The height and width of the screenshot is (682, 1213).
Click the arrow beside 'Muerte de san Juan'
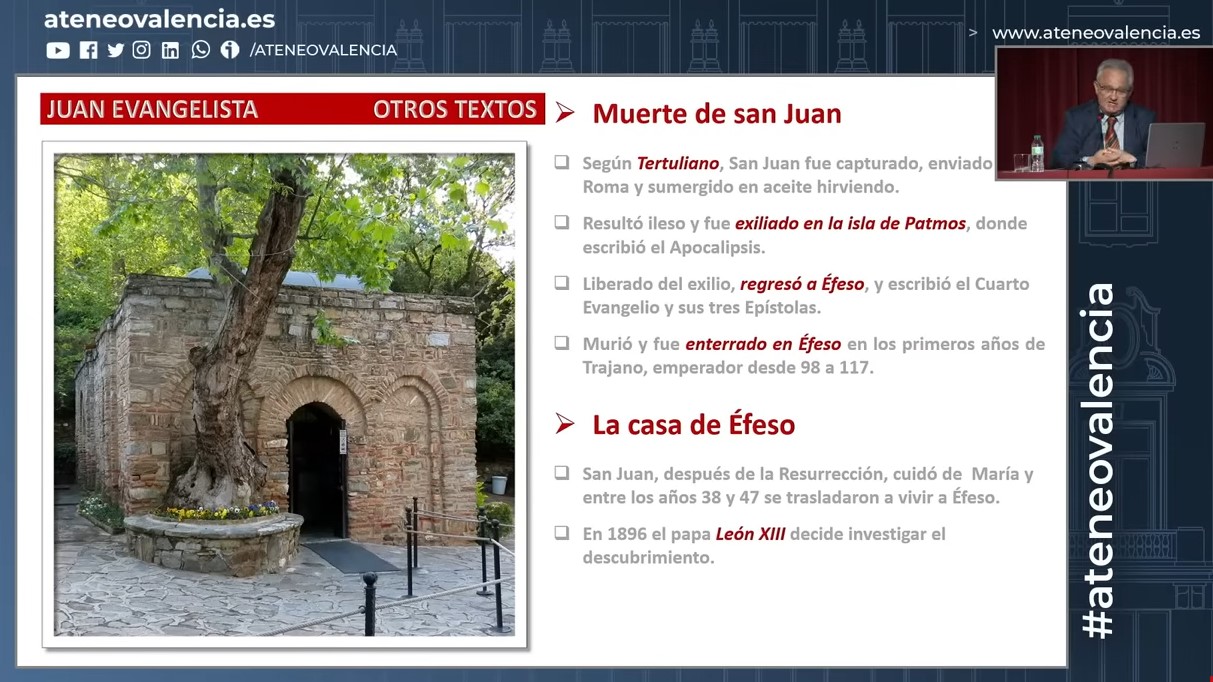(x=565, y=113)
